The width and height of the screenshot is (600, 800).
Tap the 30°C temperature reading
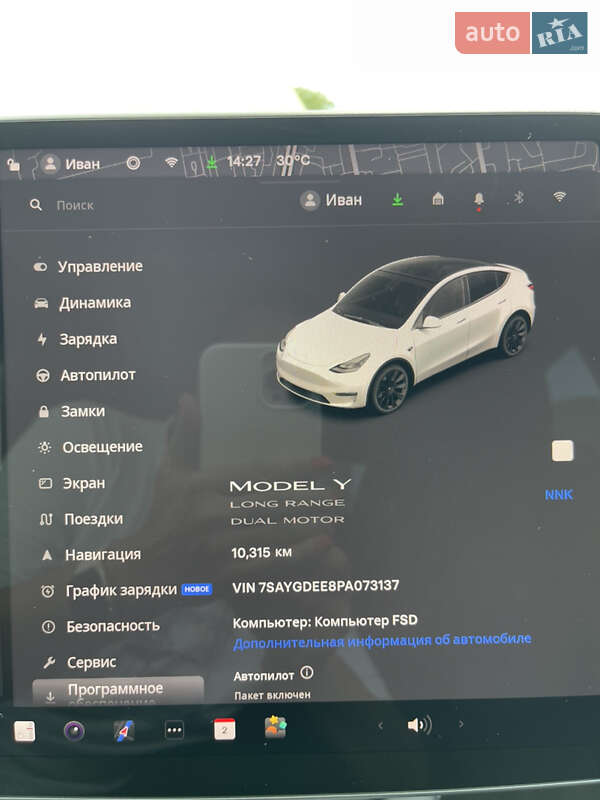pos(293,161)
